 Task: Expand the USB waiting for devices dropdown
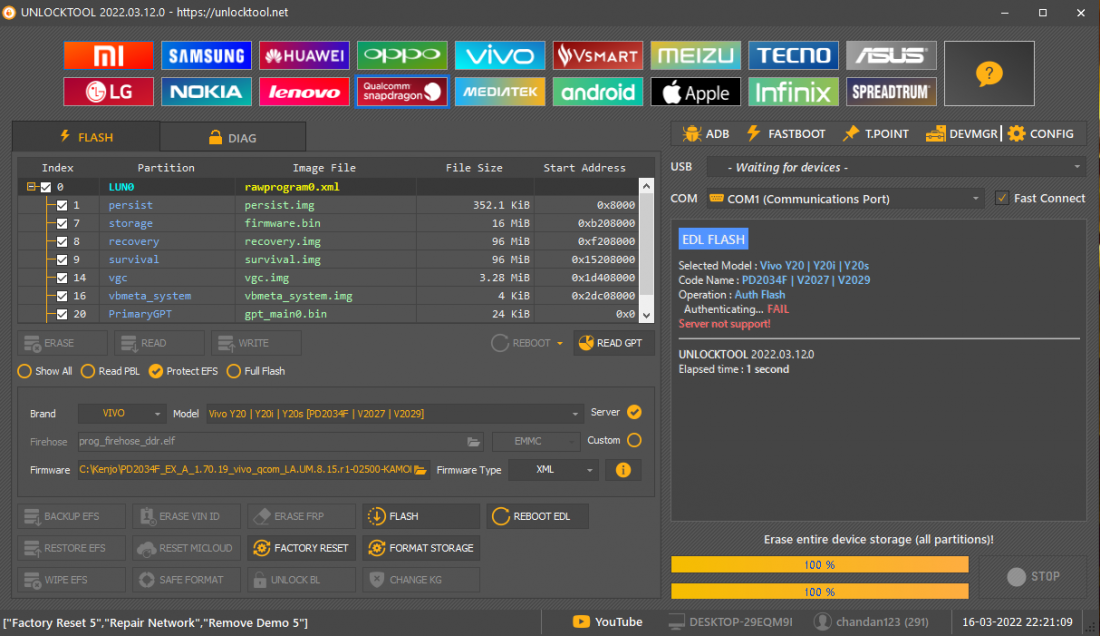tap(896, 168)
